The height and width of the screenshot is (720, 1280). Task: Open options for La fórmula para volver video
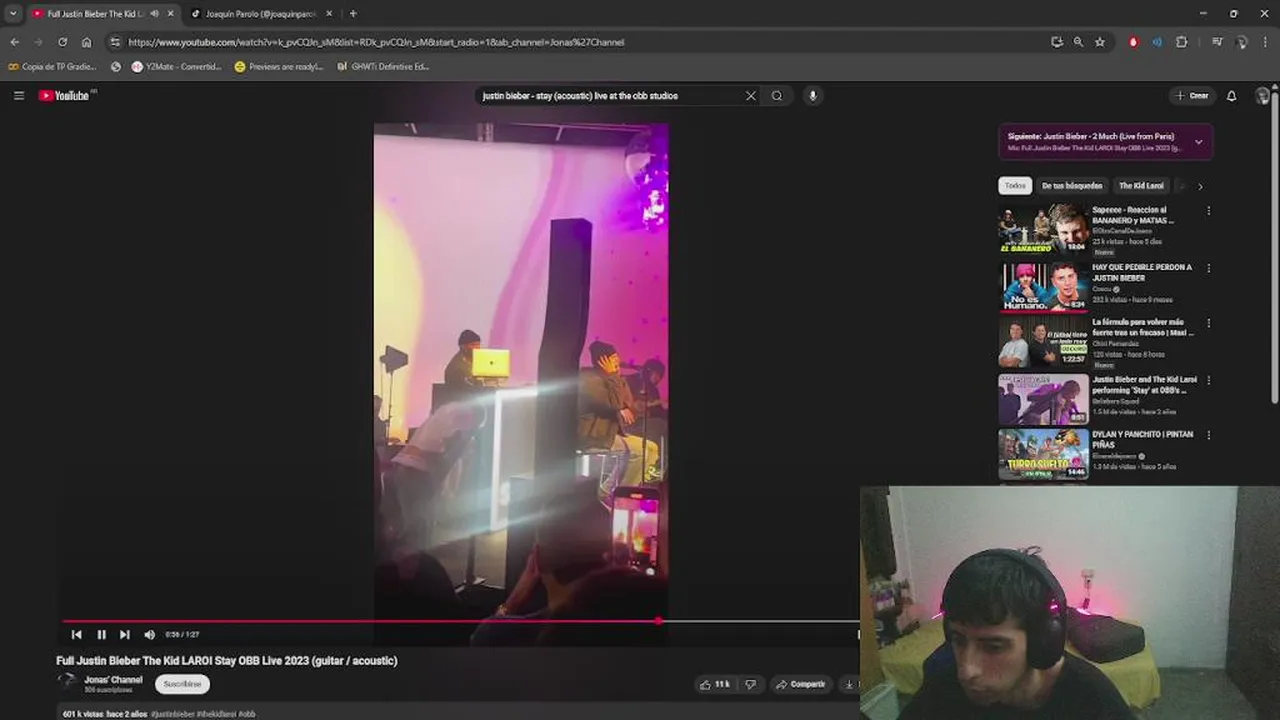(1209, 323)
